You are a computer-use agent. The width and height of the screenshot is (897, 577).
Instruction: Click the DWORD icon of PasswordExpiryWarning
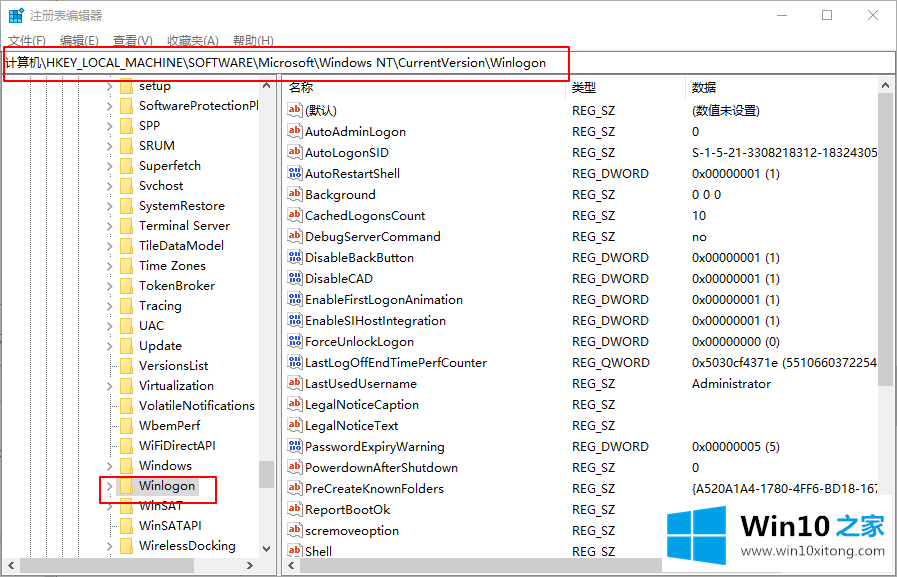[x=295, y=446]
